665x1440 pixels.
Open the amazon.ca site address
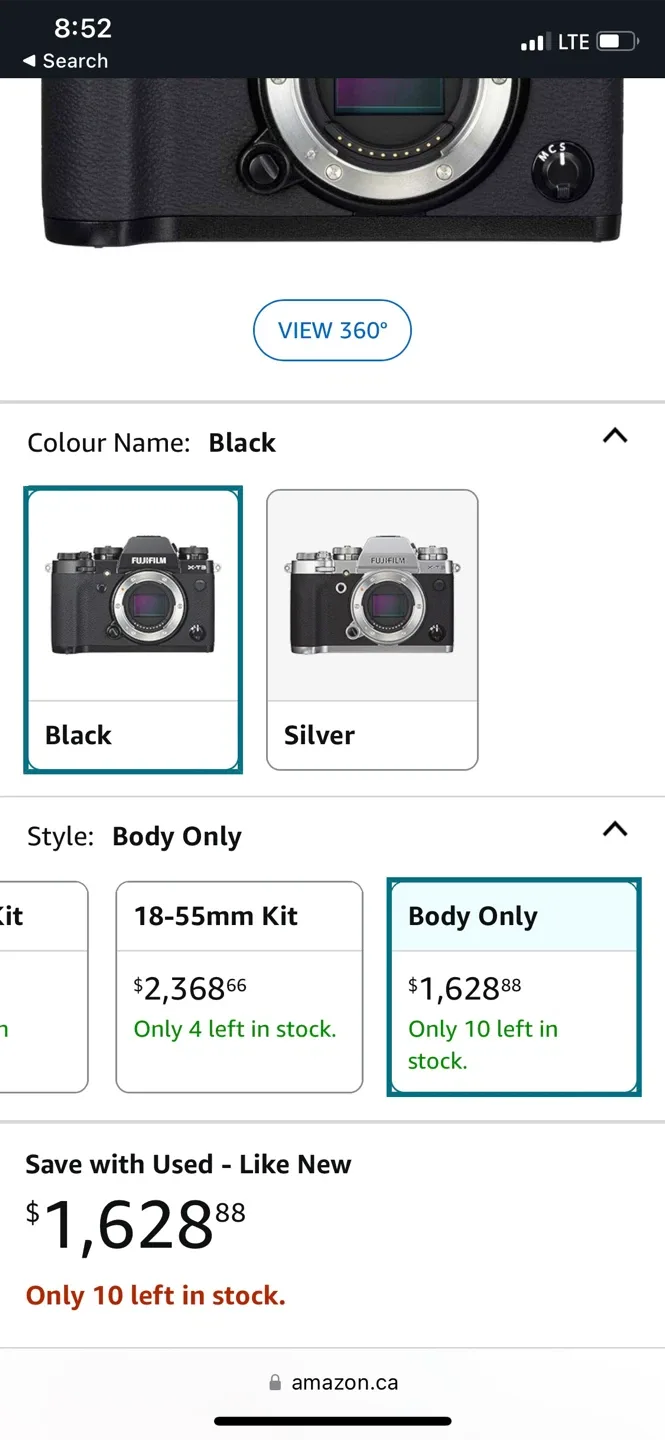coord(345,1382)
